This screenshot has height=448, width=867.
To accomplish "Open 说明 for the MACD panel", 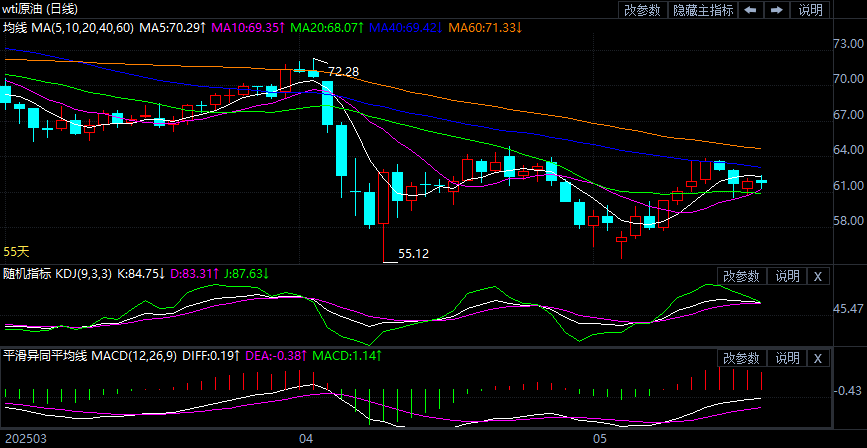I will click(x=787, y=358).
